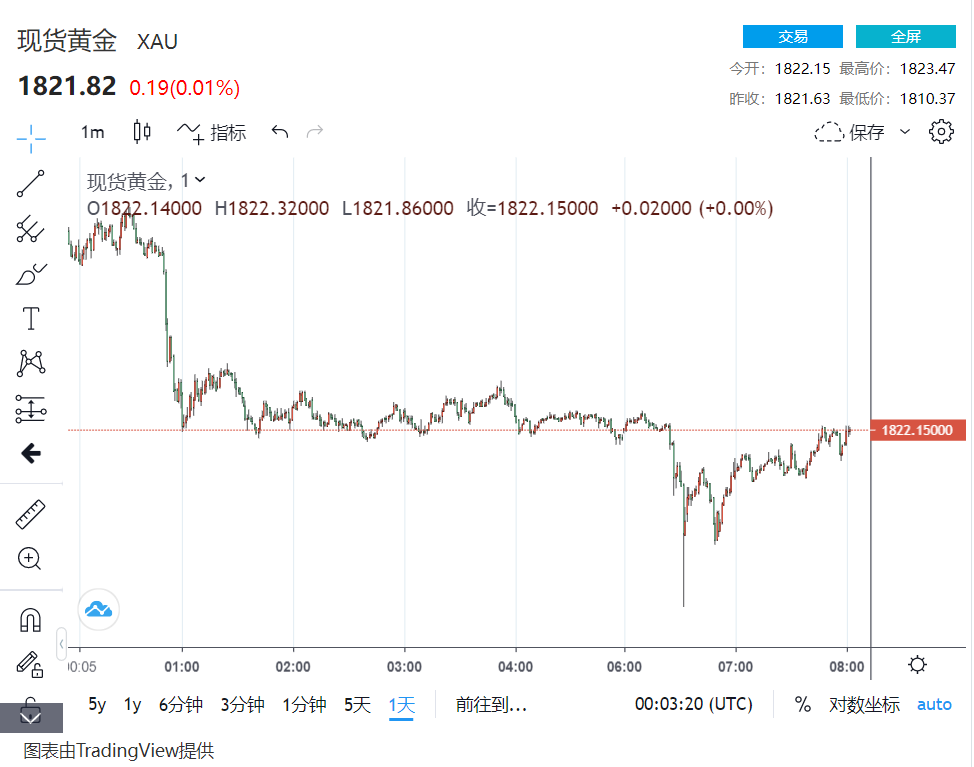974x767 pixels.
Task: Select the crosshair cursor tool
Action: tap(31, 137)
